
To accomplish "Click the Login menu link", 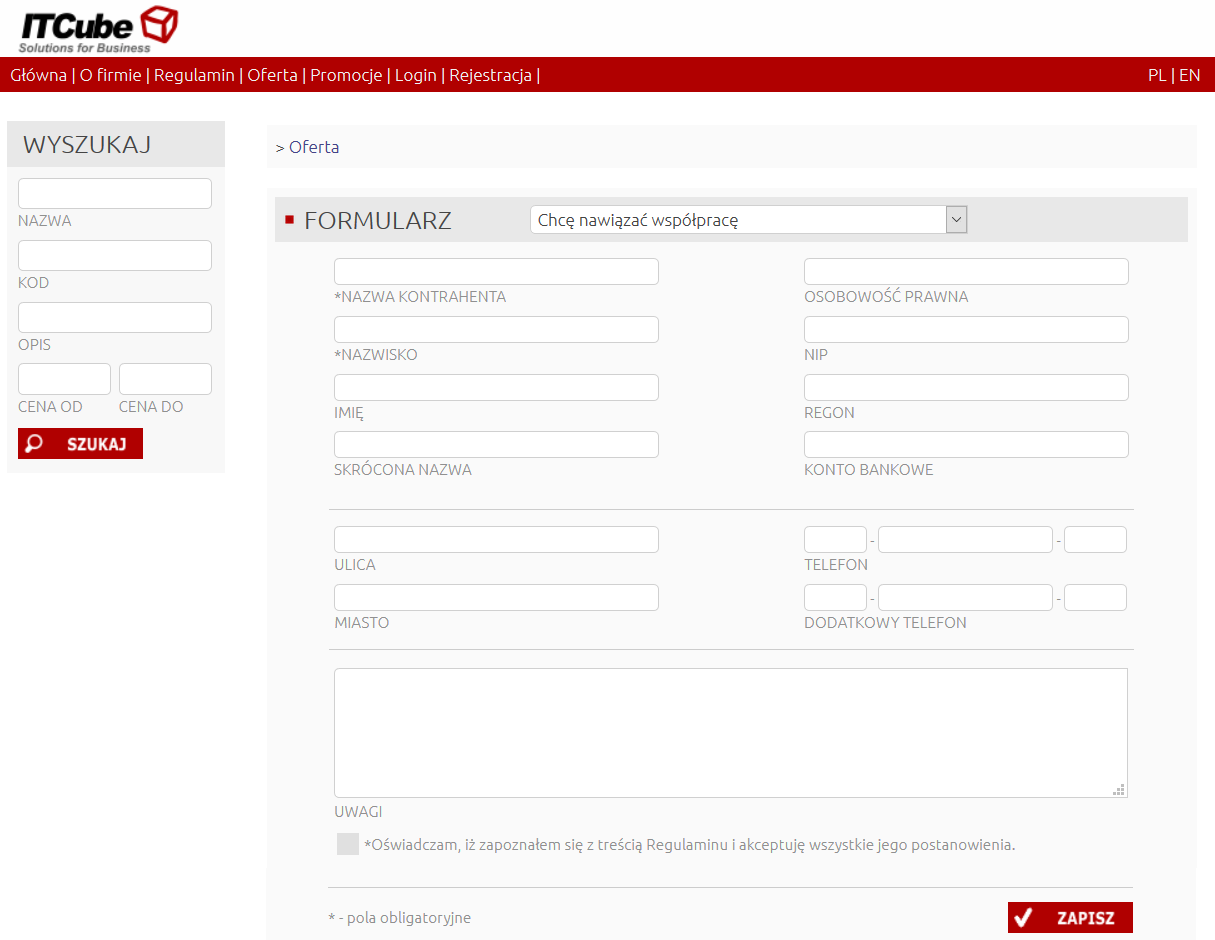I will point(416,75).
